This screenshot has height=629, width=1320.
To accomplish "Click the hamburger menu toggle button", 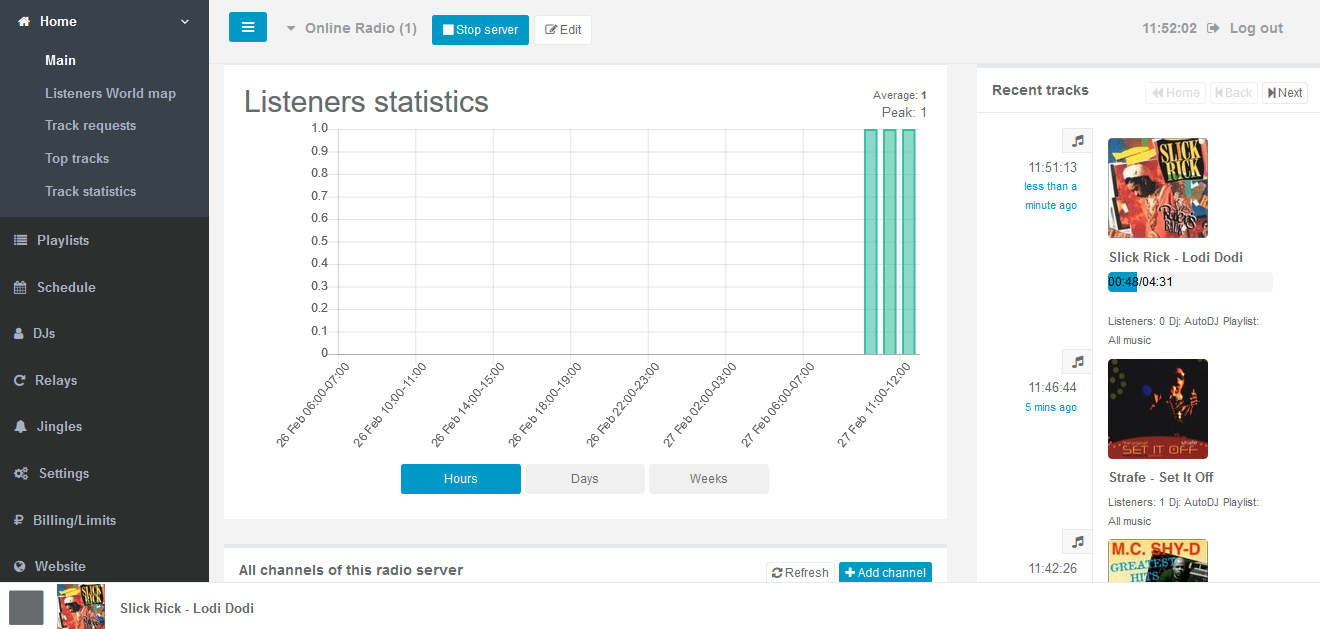I will pyautogui.click(x=247, y=28).
